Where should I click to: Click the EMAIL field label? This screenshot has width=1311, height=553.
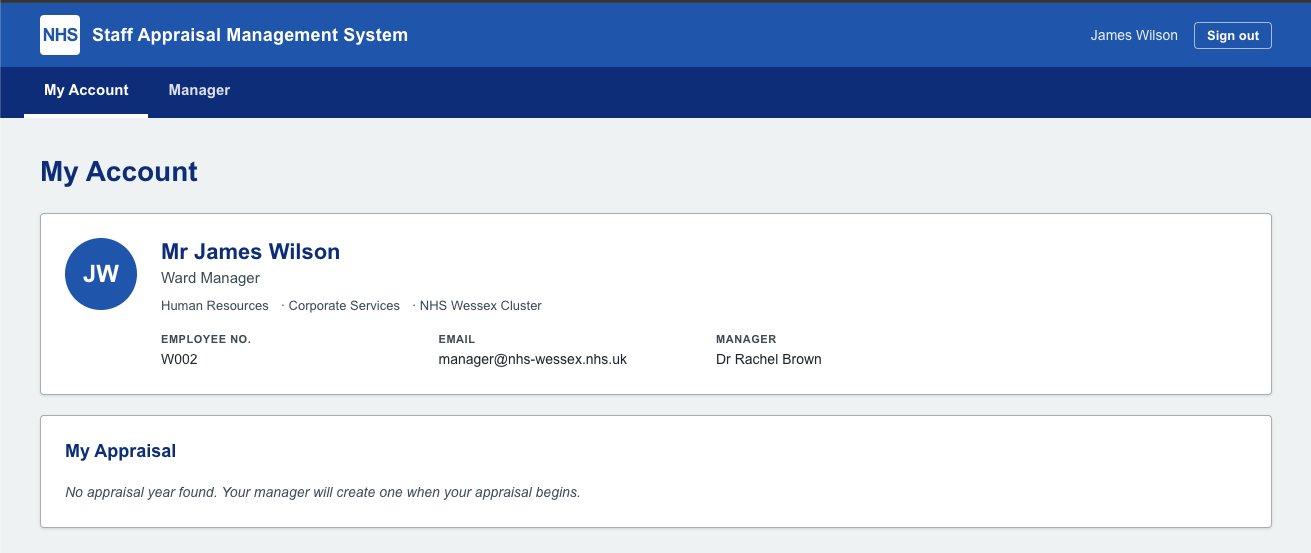(457, 339)
